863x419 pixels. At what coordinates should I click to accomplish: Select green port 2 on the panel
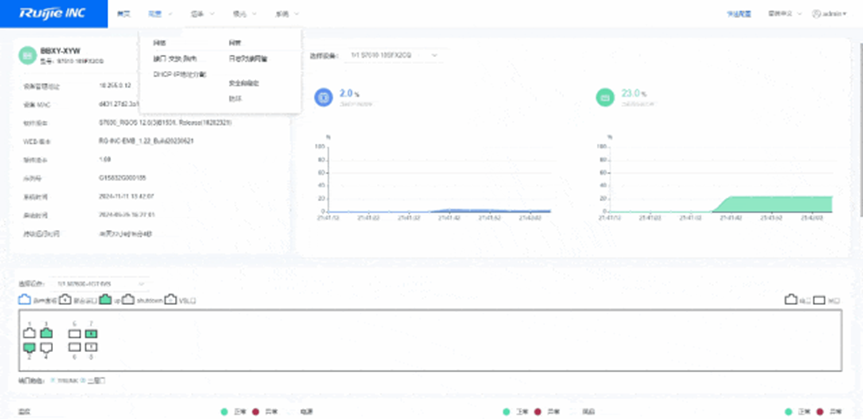tap(29, 347)
